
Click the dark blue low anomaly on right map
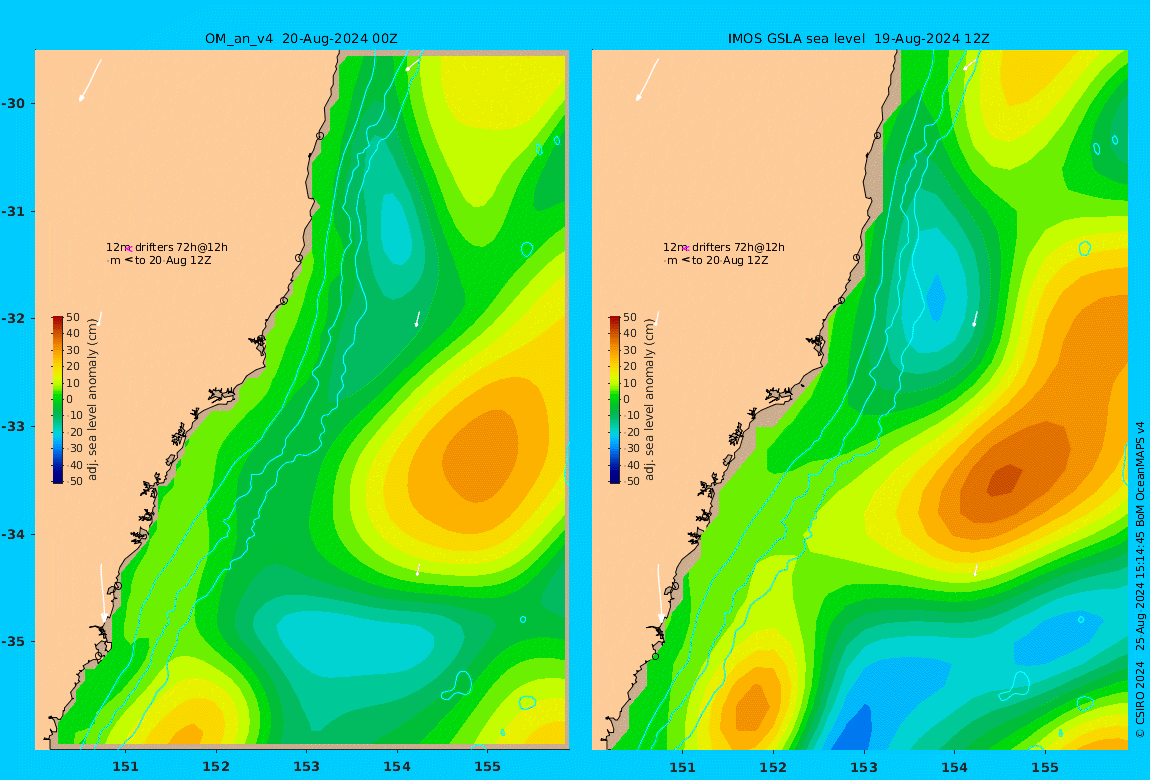tap(854, 729)
